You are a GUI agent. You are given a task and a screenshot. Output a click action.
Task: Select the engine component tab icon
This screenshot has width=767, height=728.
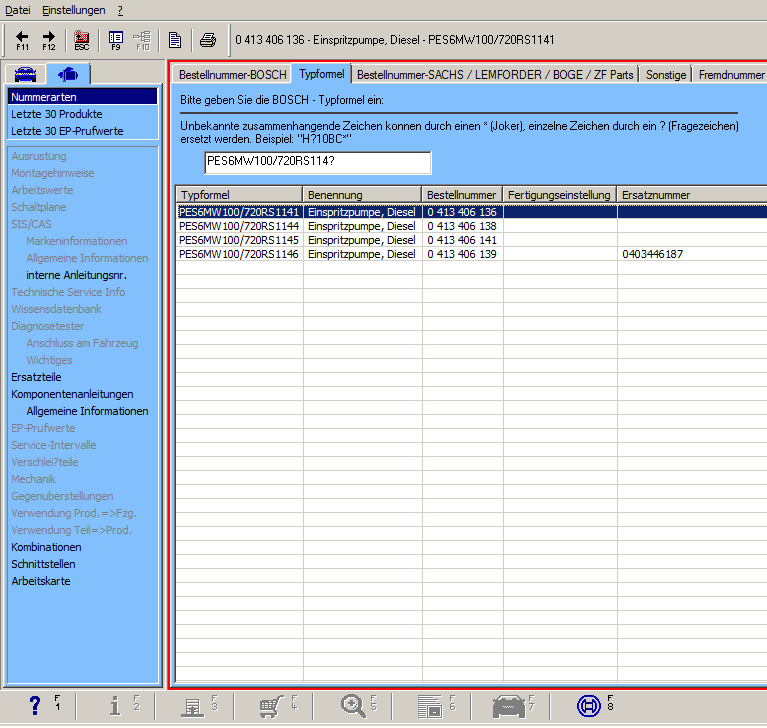coord(68,74)
